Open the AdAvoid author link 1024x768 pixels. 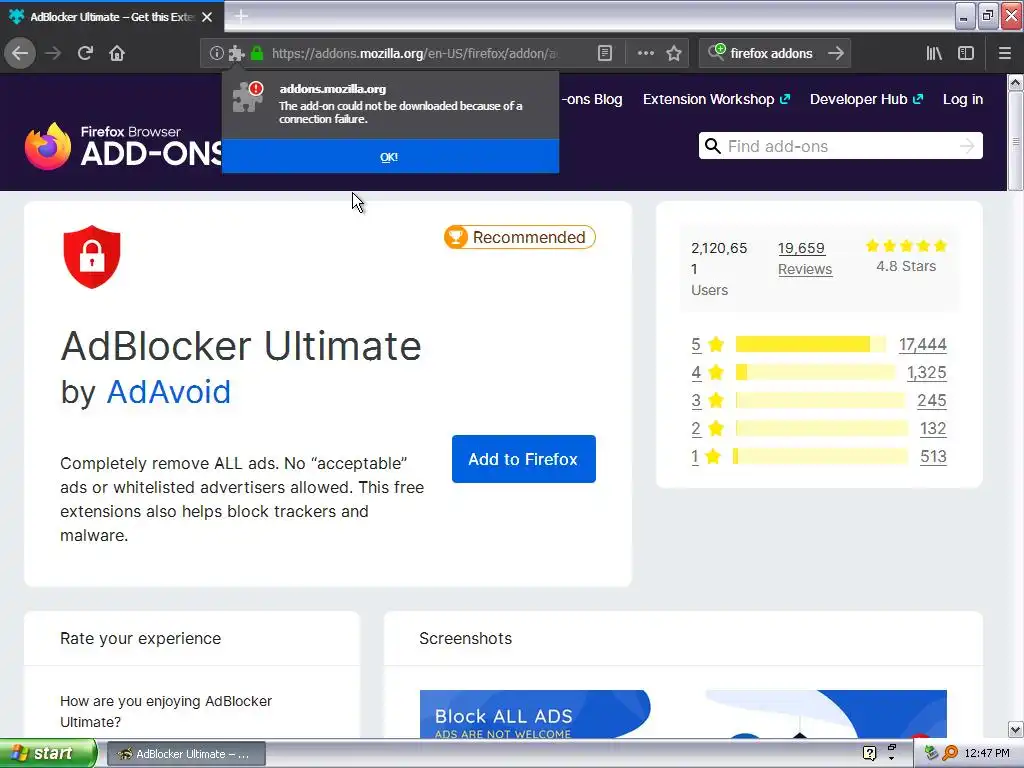coord(168,392)
